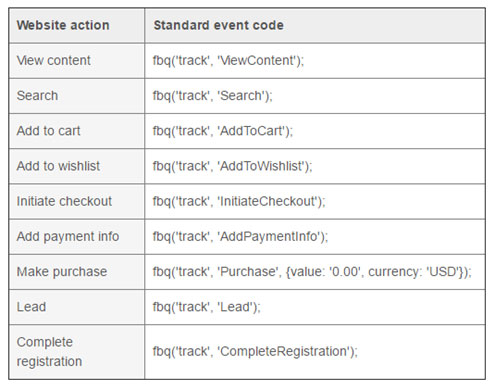Click the ViewContent event code text

[228, 61]
